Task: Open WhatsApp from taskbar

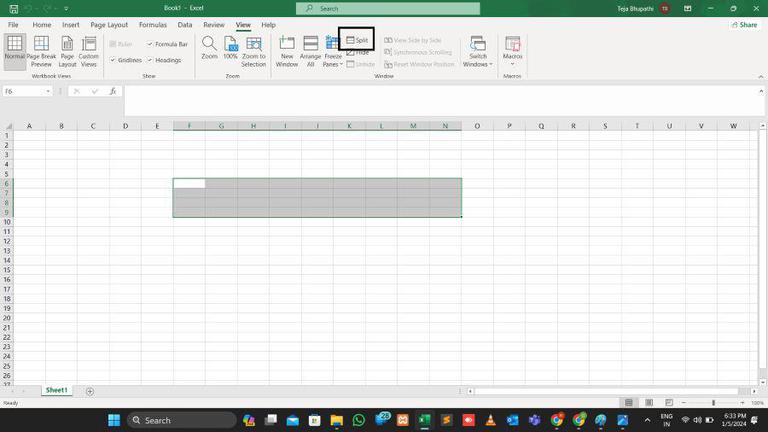Action: [359, 420]
